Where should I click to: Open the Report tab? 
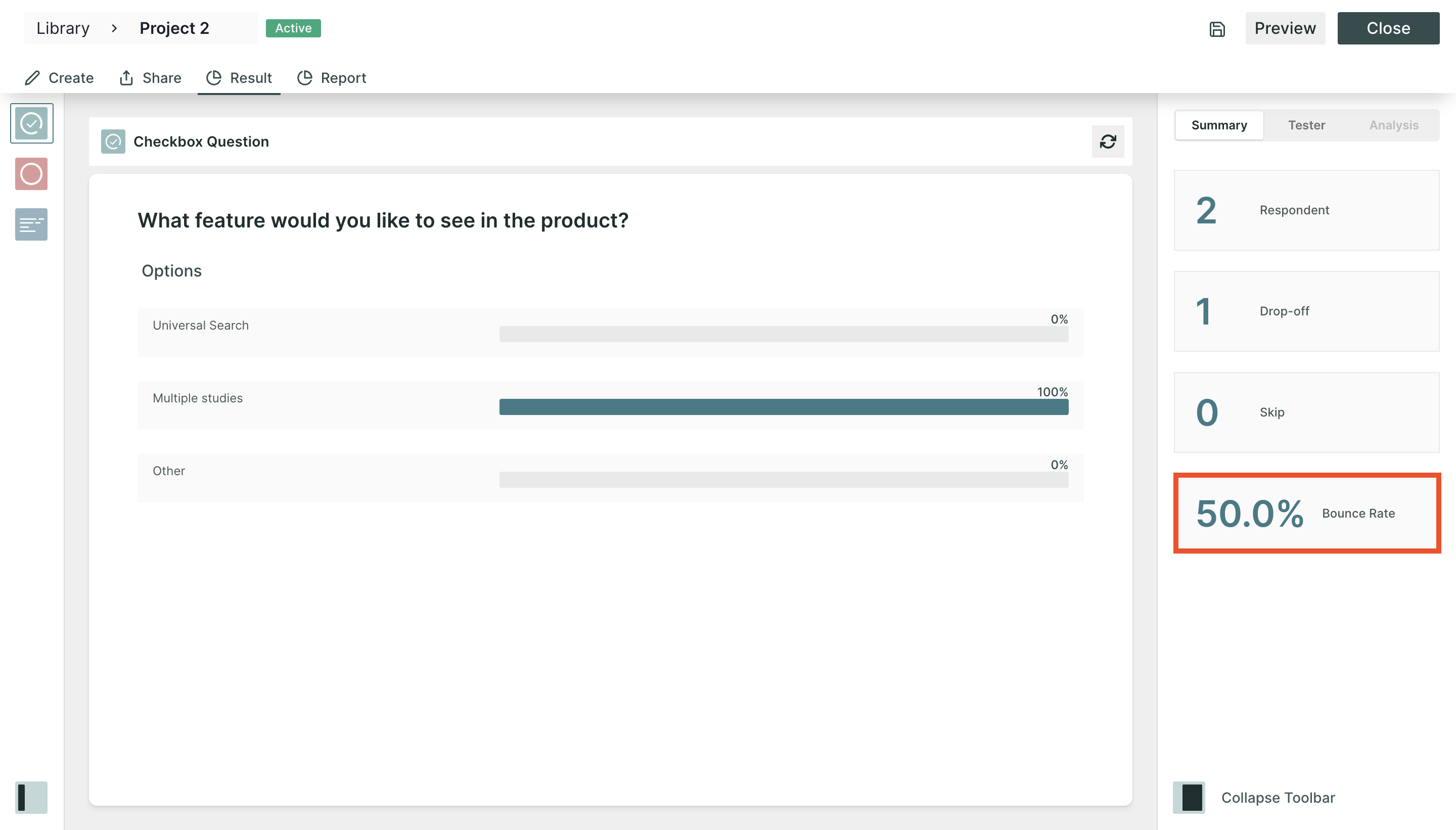[x=332, y=77]
